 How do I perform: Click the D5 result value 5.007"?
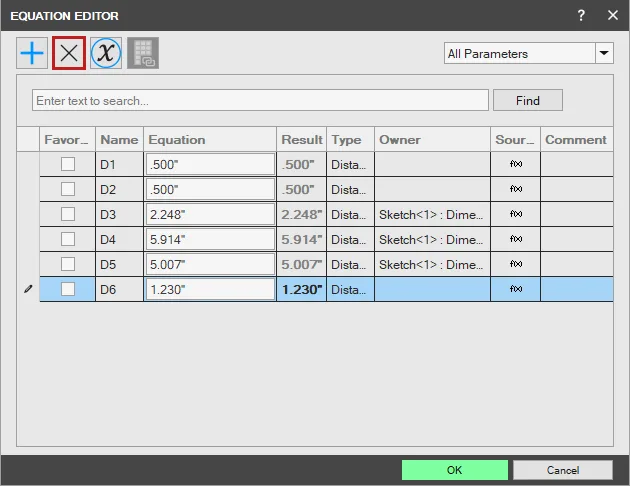(x=302, y=264)
